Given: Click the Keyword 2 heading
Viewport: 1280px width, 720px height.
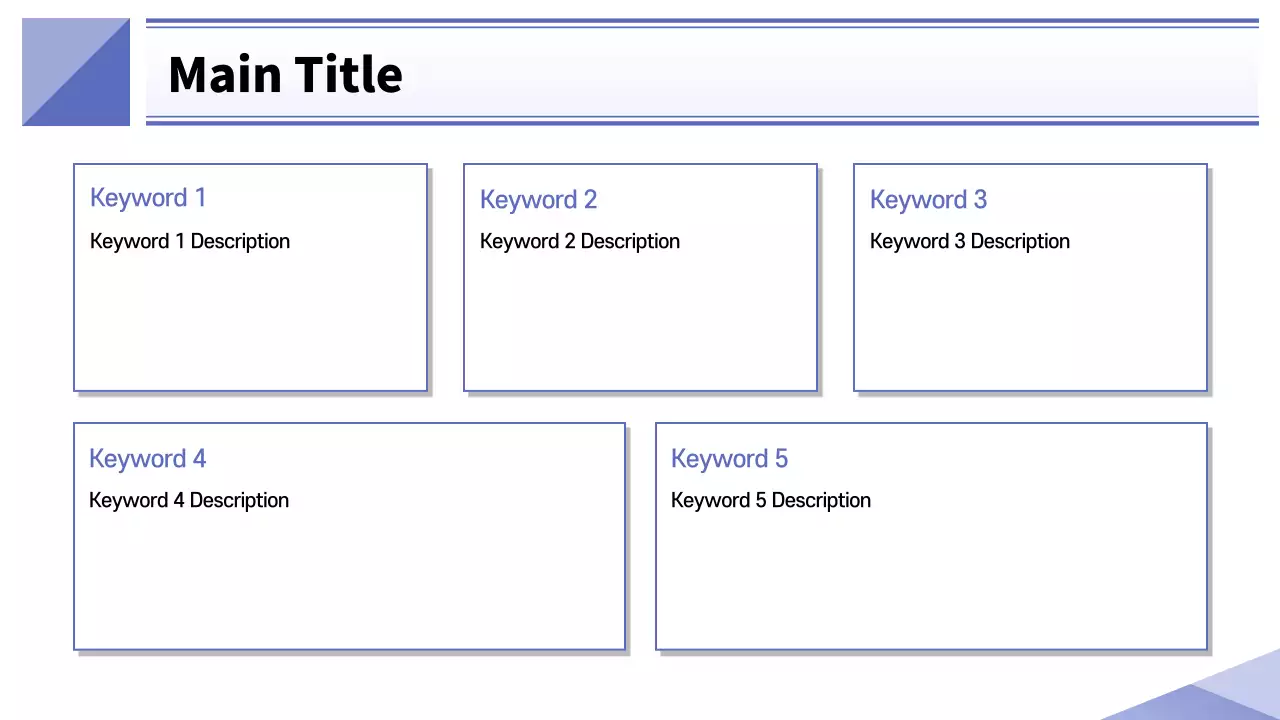Looking at the screenshot, I should [538, 200].
